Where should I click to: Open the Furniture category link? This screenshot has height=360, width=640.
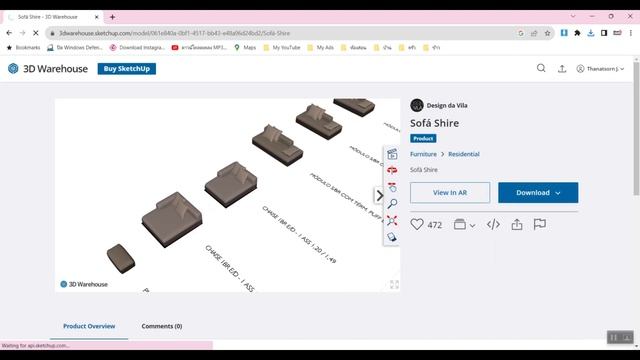tap(423, 154)
